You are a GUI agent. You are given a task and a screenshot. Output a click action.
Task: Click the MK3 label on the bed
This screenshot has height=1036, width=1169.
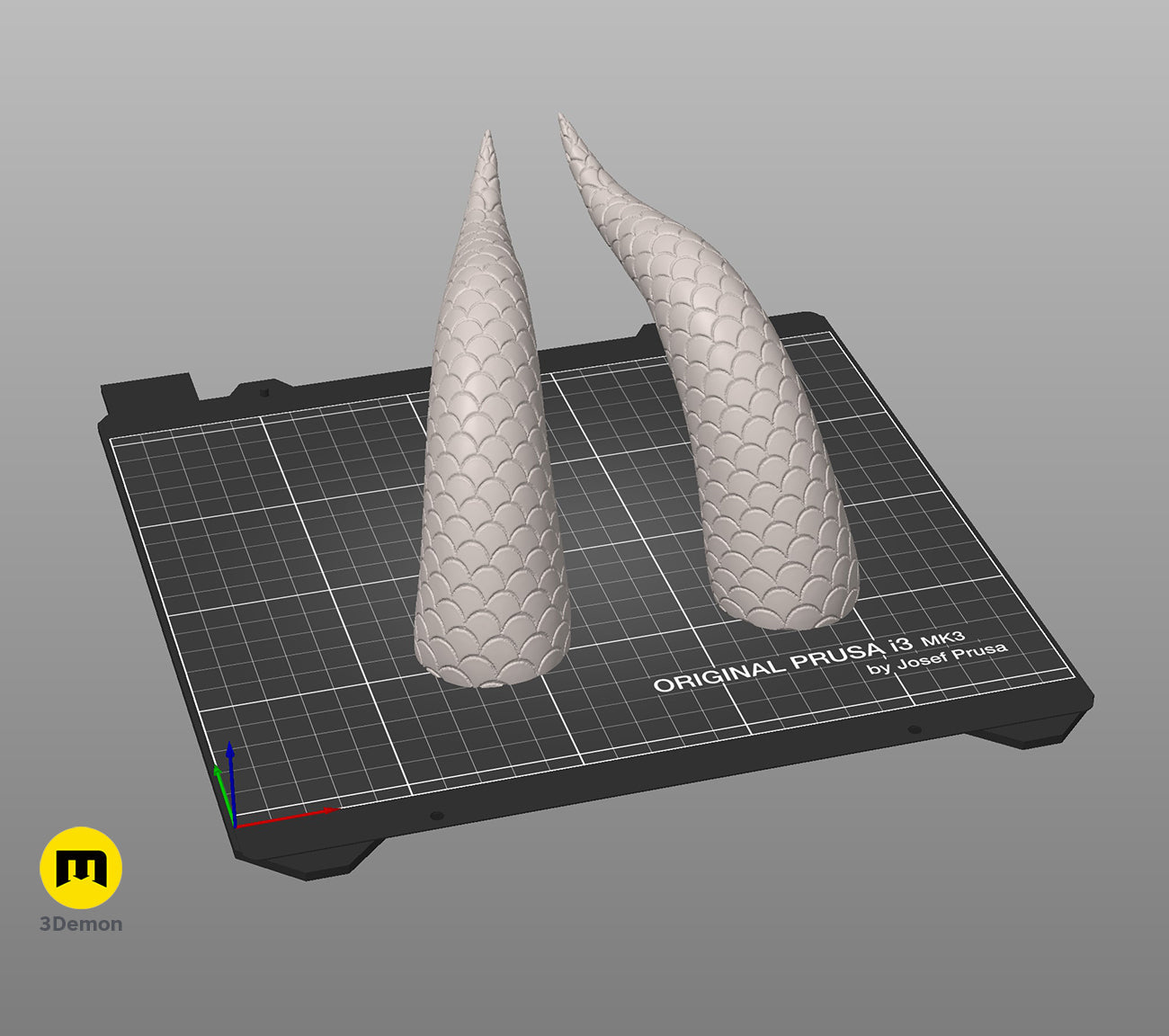click(941, 639)
